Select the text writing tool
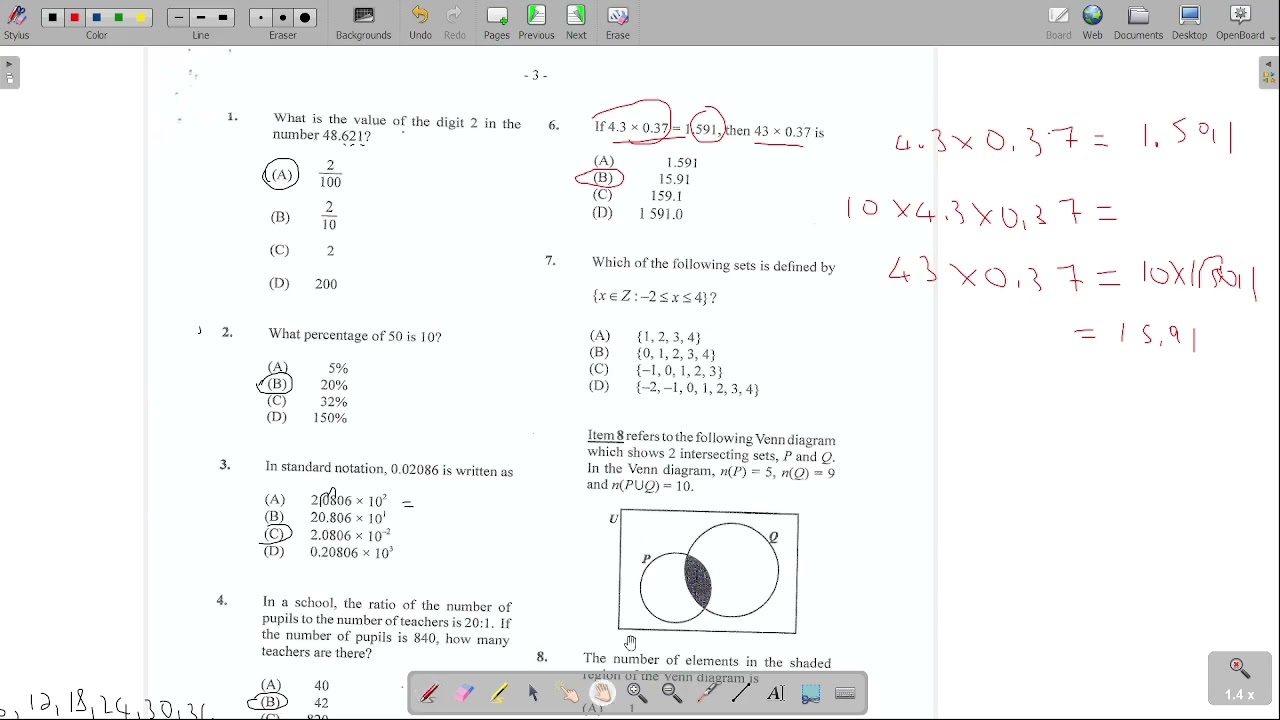Image resolution: width=1280 pixels, height=720 pixels. pos(776,693)
